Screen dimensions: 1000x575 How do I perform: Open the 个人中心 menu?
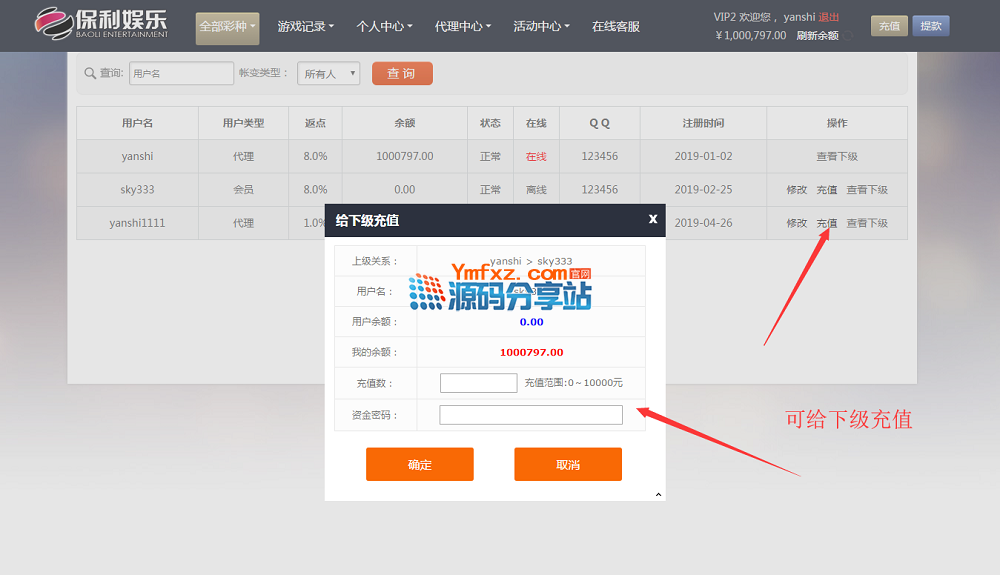(384, 27)
